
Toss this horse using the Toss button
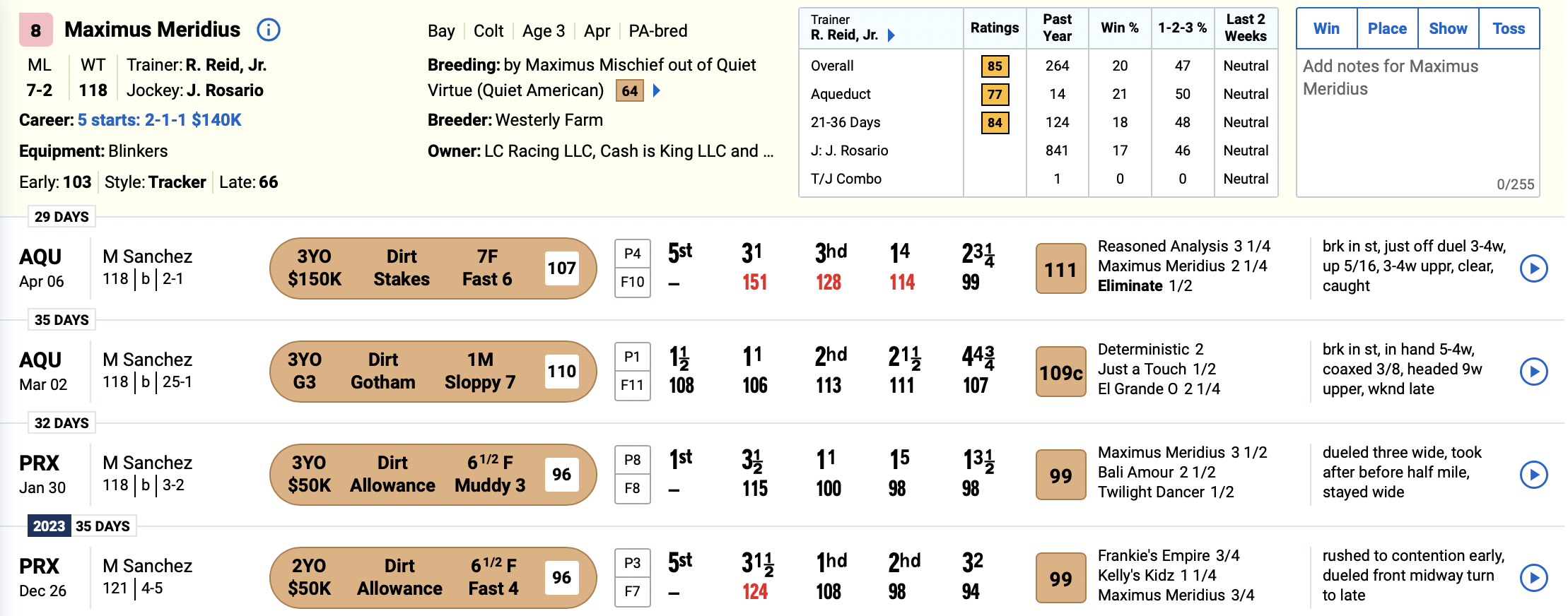pos(1509,28)
